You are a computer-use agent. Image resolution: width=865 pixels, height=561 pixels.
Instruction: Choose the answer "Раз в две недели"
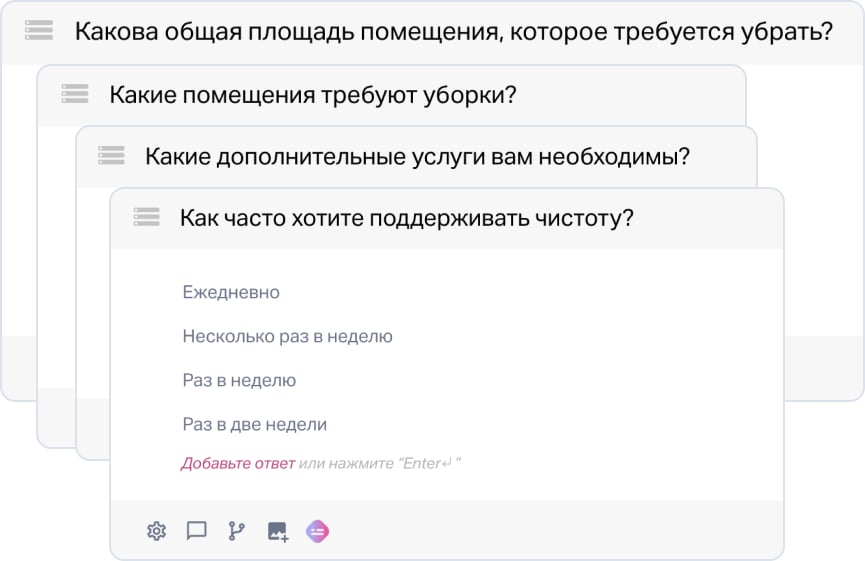[x=255, y=425]
